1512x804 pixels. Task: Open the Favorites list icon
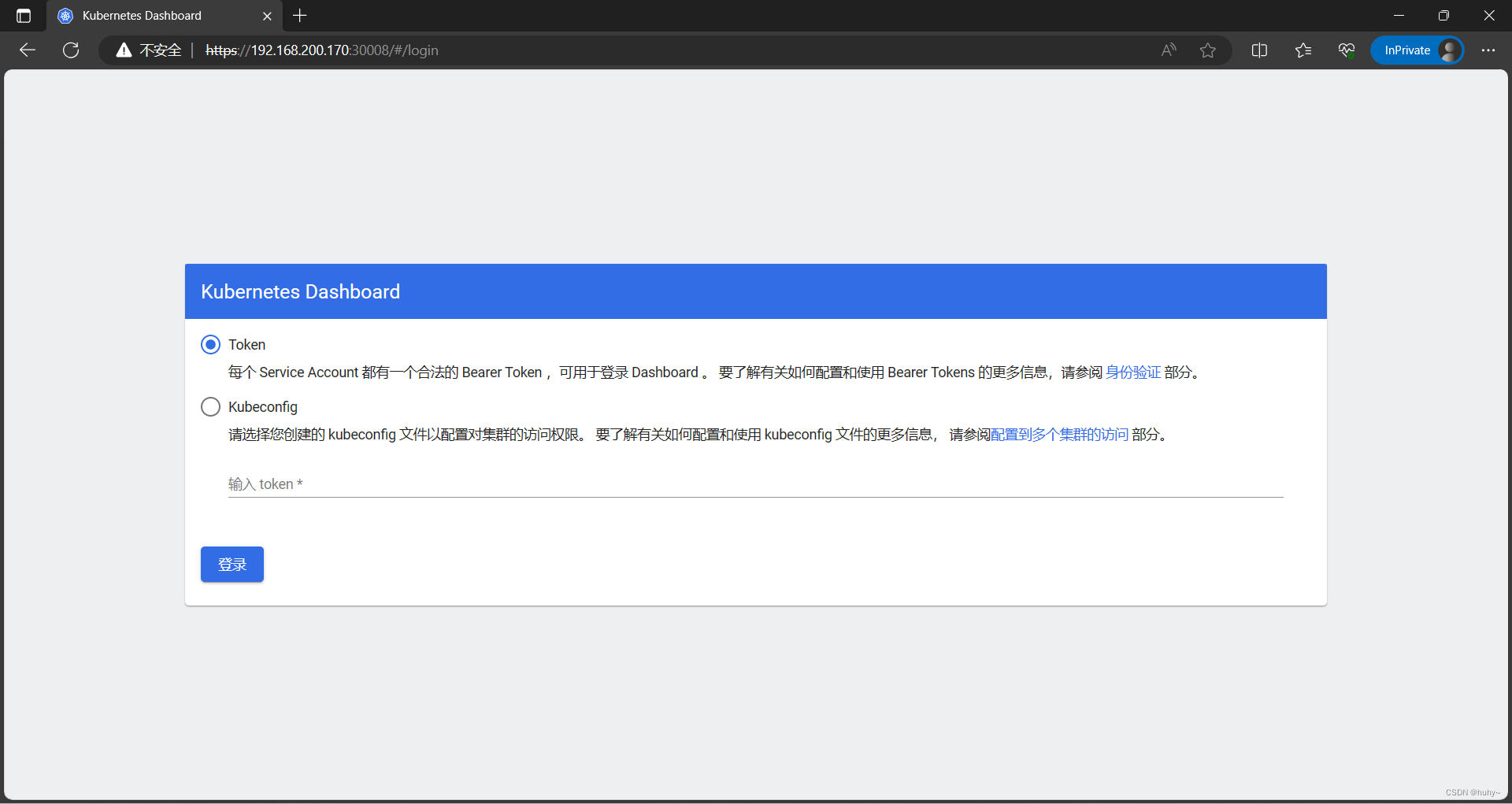(x=1303, y=50)
